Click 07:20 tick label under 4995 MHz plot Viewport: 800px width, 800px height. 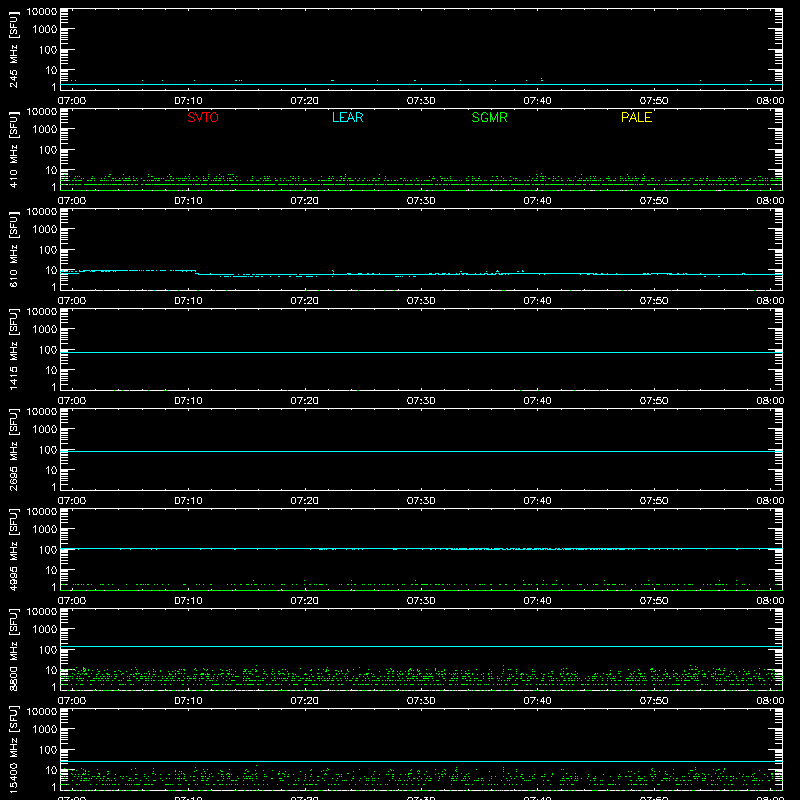click(x=305, y=601)
